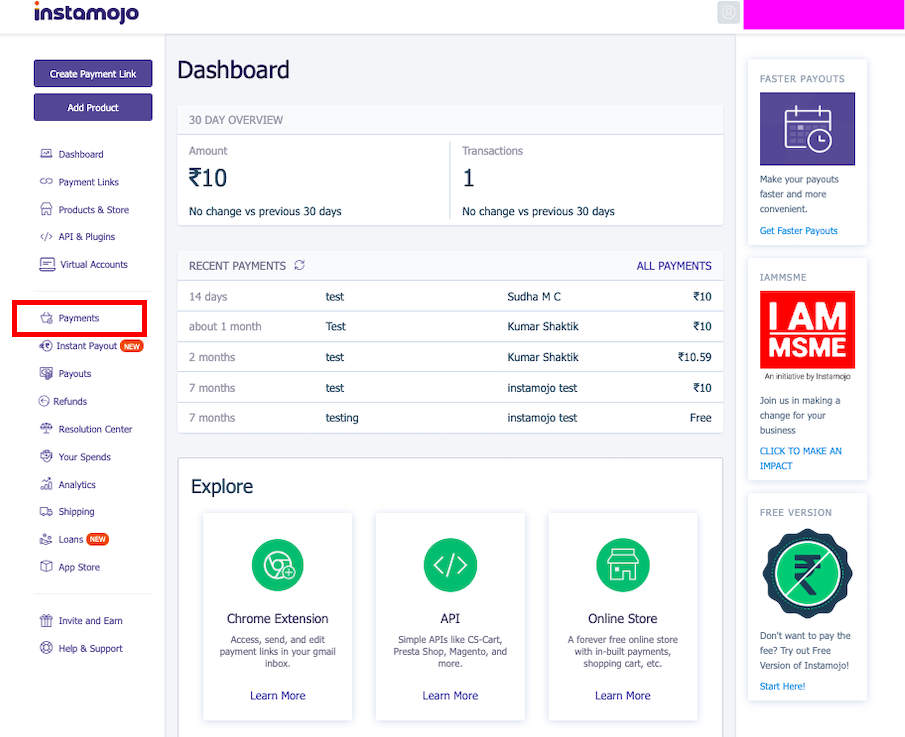
Task: Select API & Plugins in sidebar
Action: (x=87, y=237)
